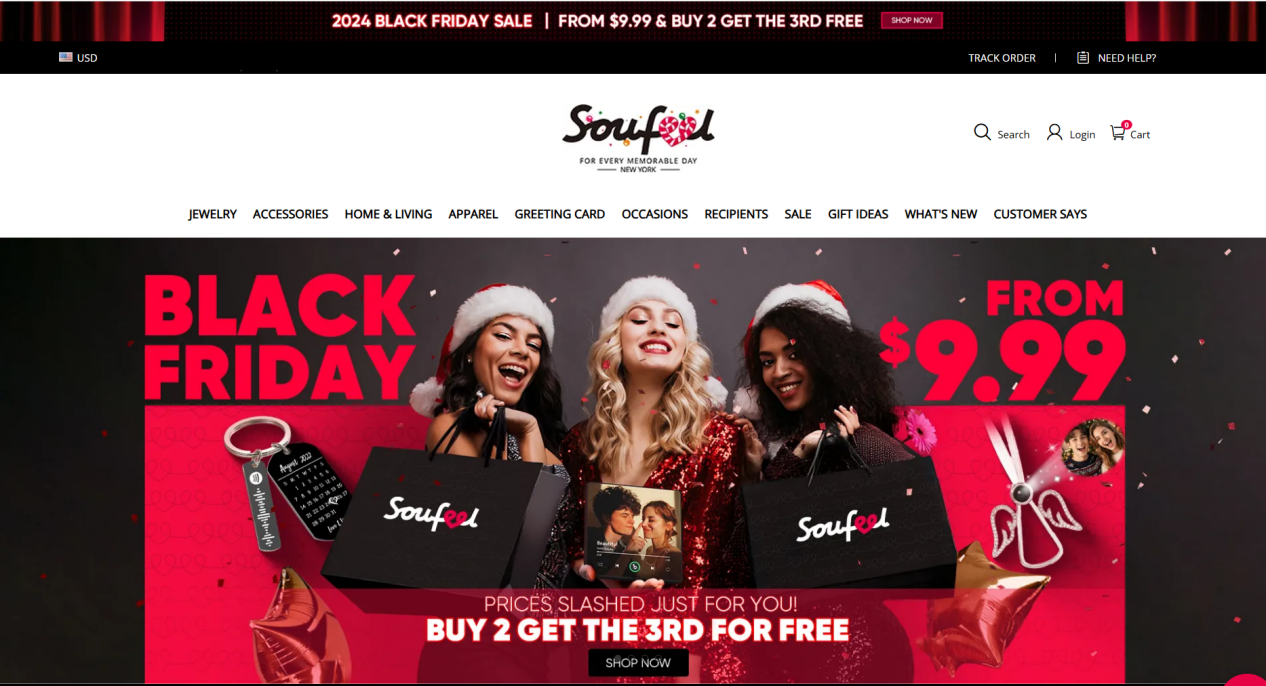
Task: Click the Black Friday hero banner image
Action: coord(633,461)
